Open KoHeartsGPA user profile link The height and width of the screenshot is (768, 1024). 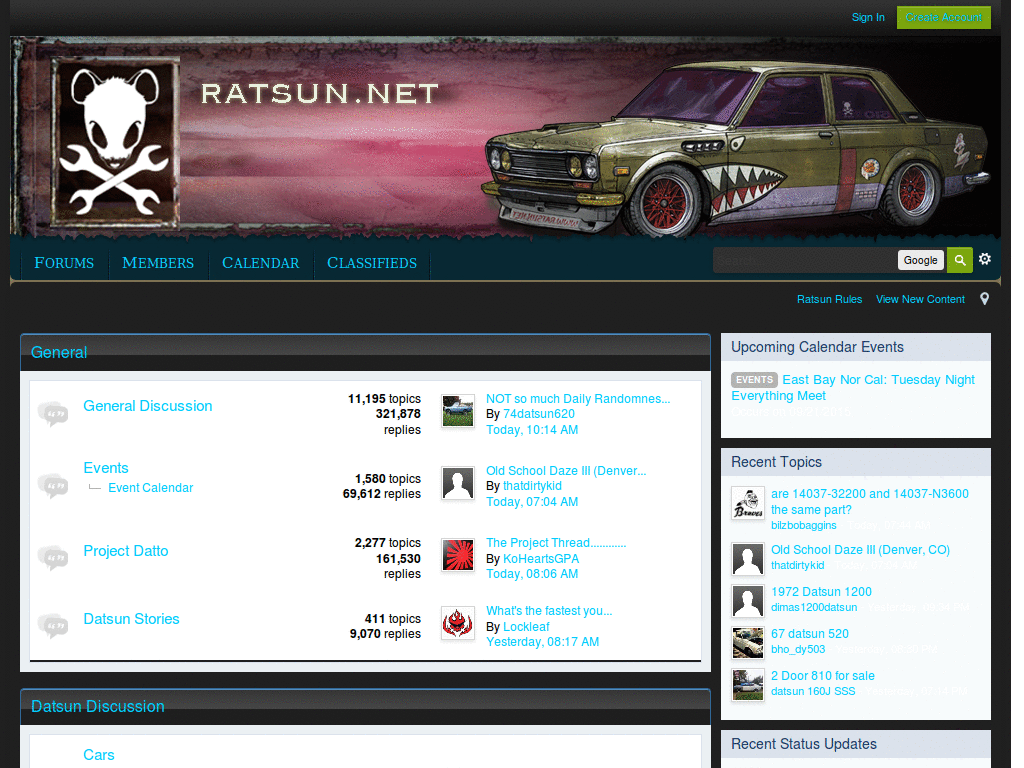coord(541,559)
